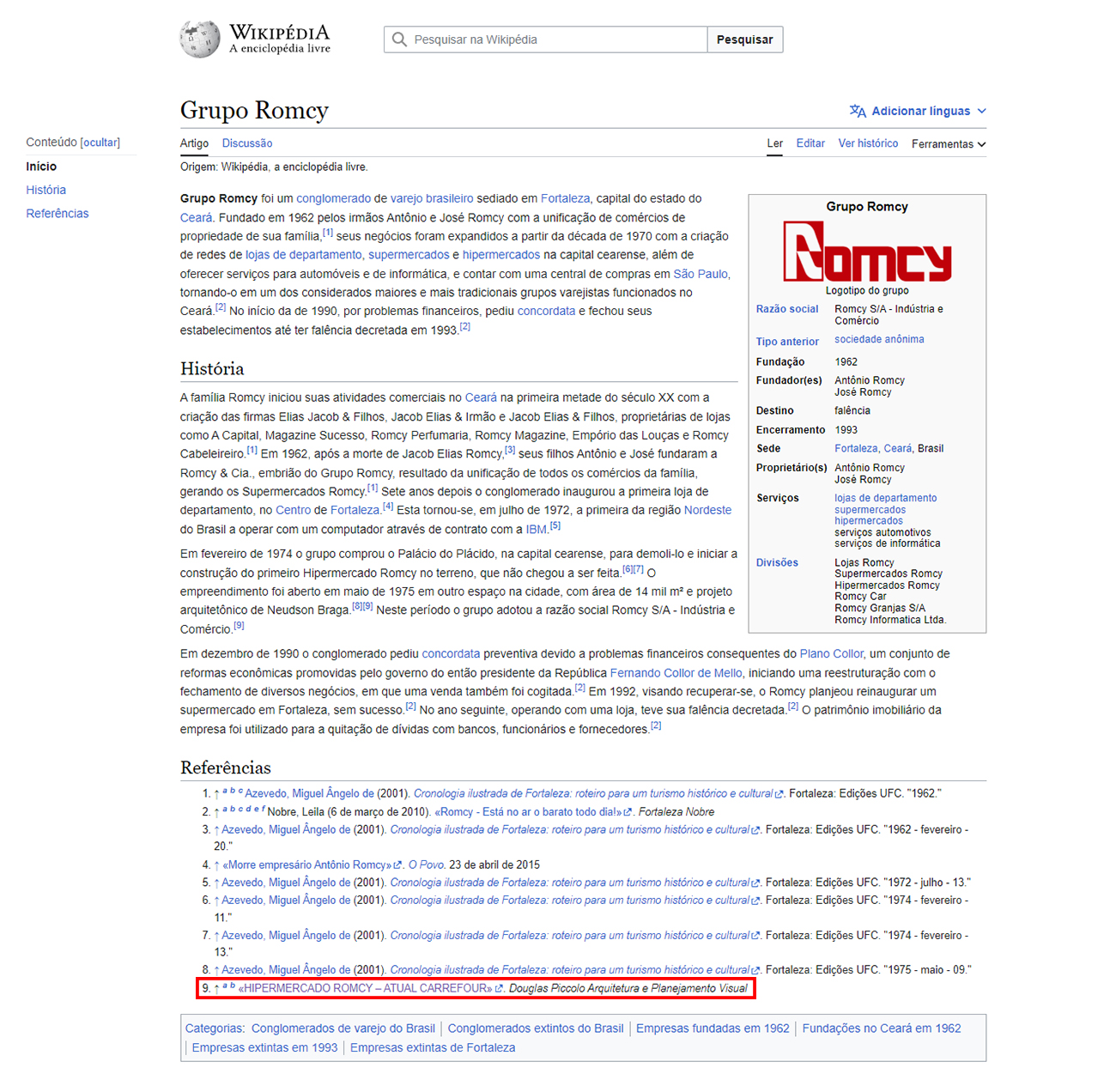Open the Fernando Collor de Mello link
The image size is (1116, 1092).
pyautogui.click(x=676, y=673)
